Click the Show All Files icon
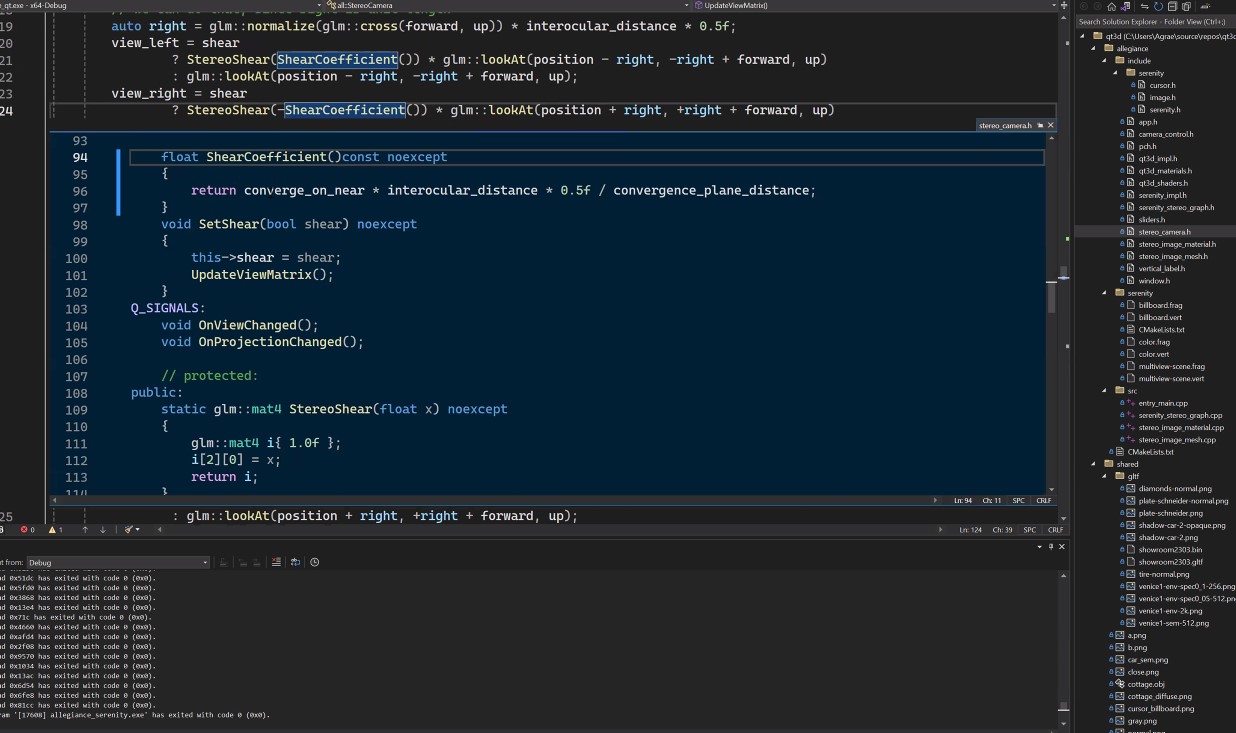1236x733 pixels. (1186, 6)
